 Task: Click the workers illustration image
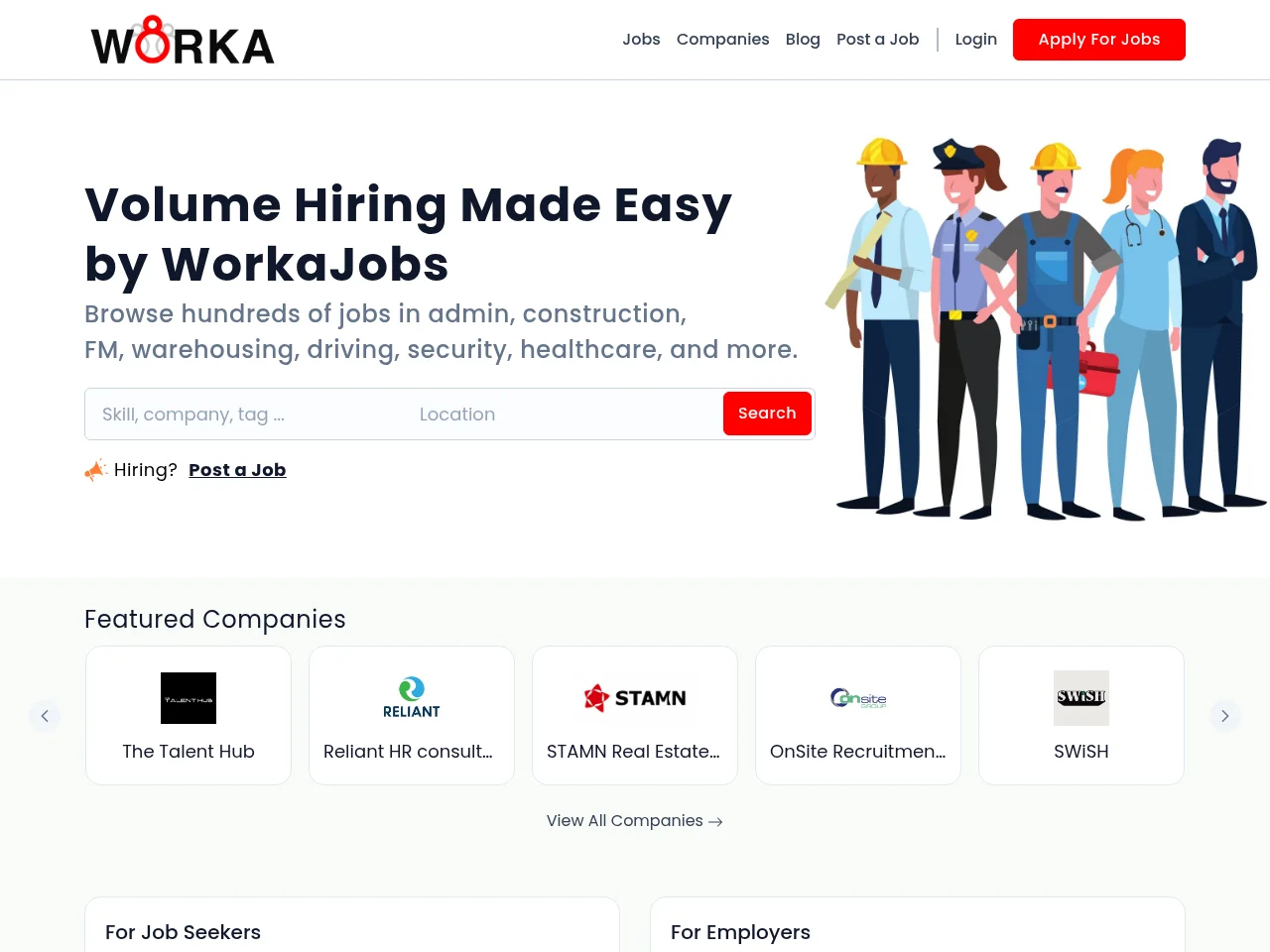point(1047,328)
